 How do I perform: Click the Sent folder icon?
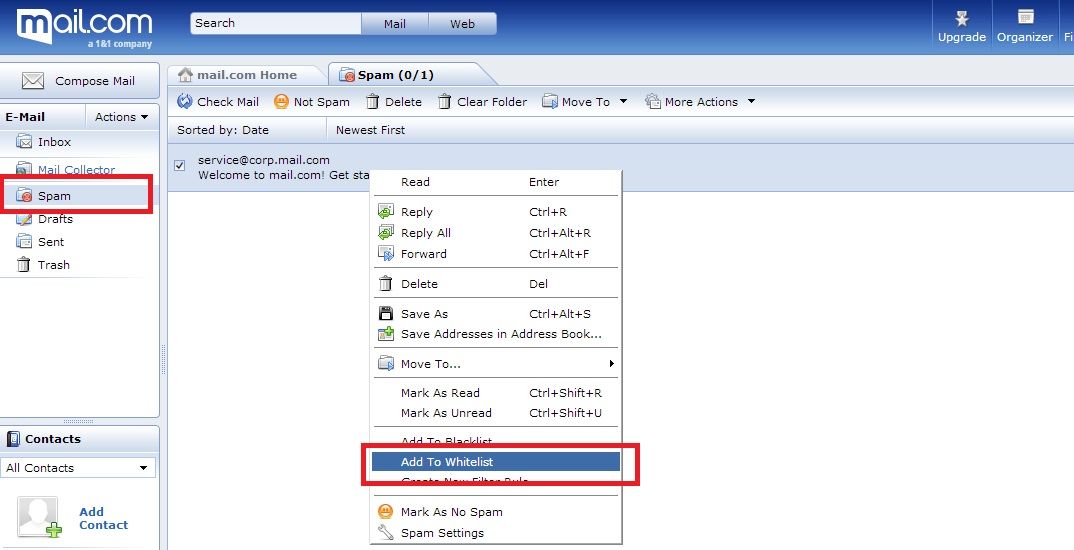click(x=24, y=242)
